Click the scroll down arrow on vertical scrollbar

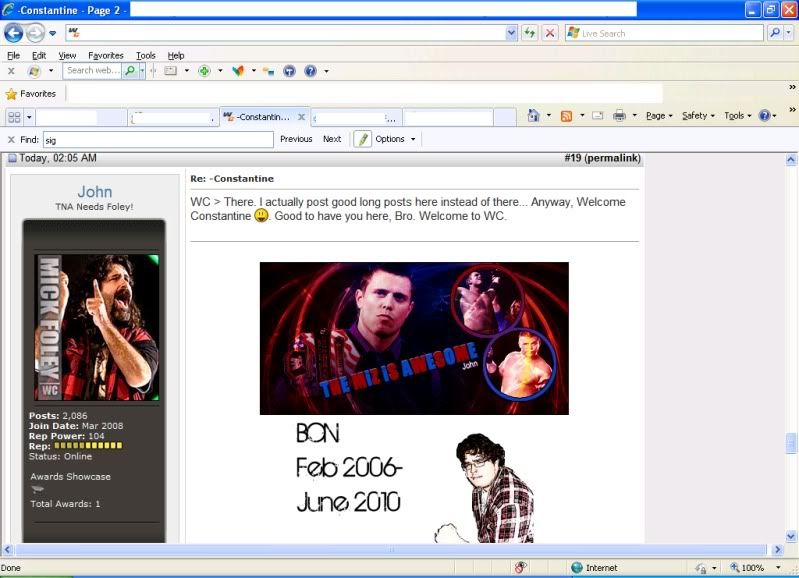(791, 536)
